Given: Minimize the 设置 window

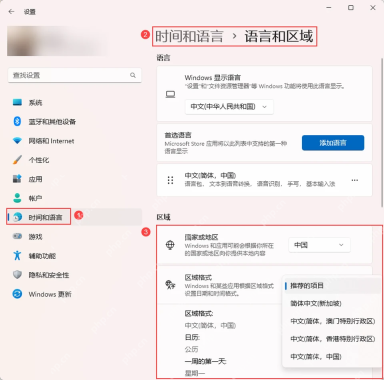Looking at the screenshot, I should (329, 7).
